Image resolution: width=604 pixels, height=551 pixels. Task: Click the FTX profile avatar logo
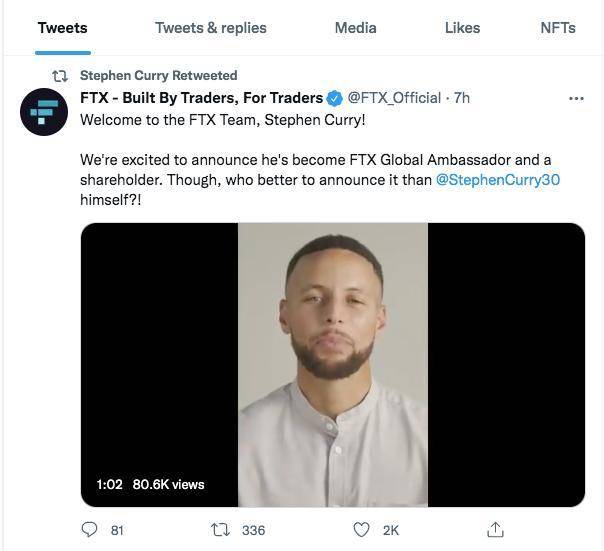(44, 112)
